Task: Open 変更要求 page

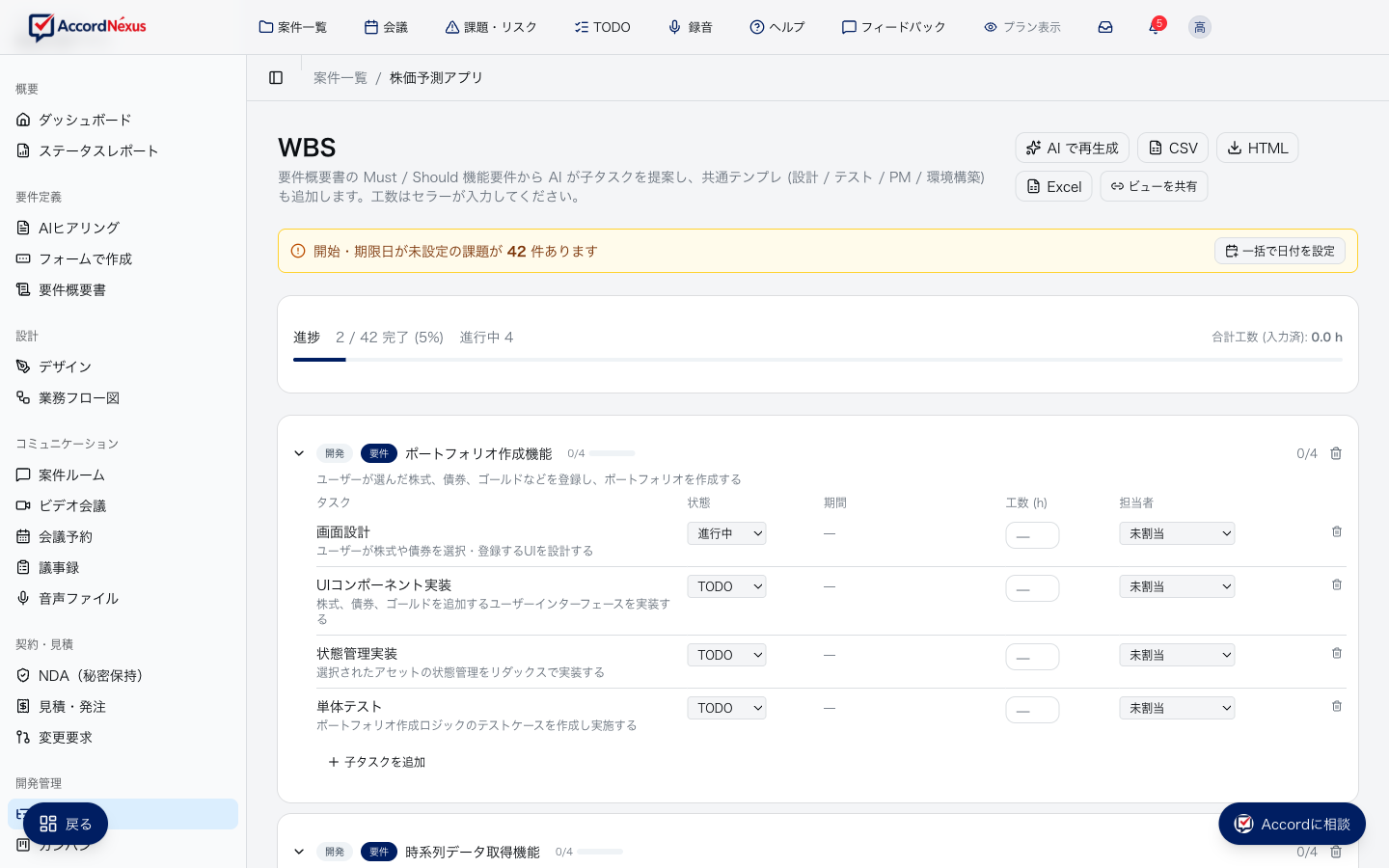Action: pyautogui.click(x=123, y=737)
